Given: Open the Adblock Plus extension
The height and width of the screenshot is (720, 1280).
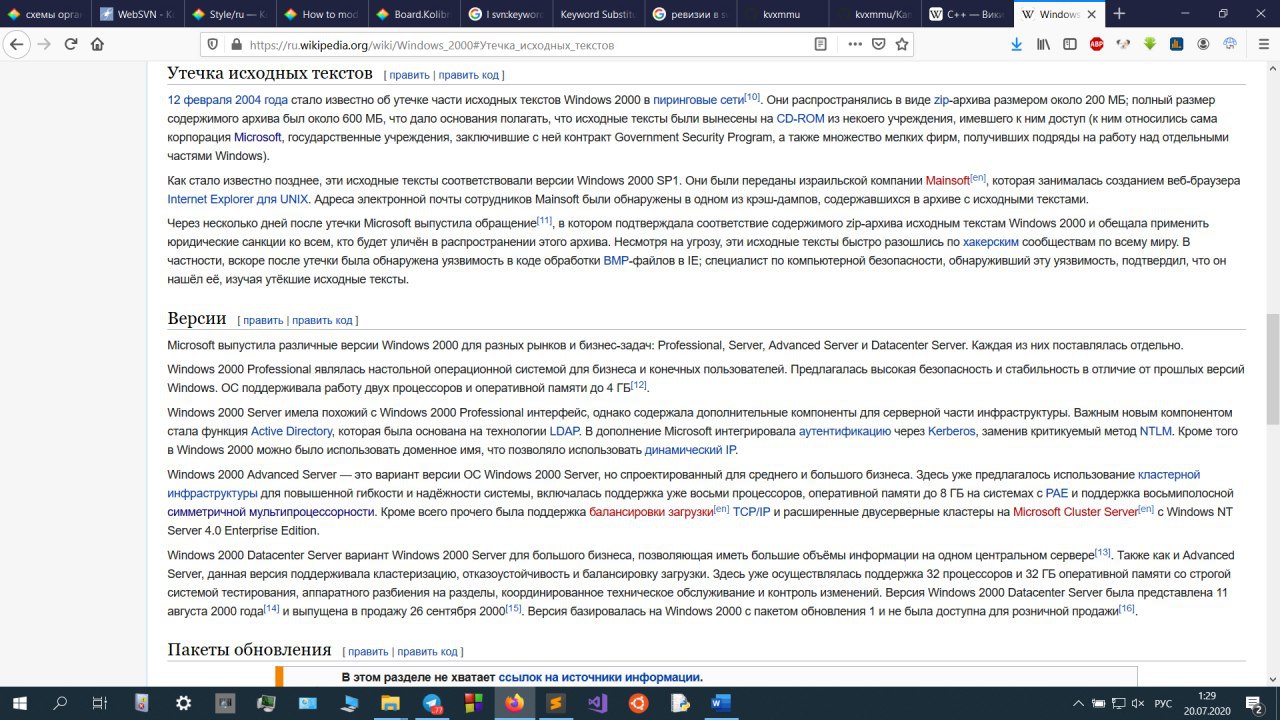Looking at the screenshot, I should click(x=1096, y=44).
